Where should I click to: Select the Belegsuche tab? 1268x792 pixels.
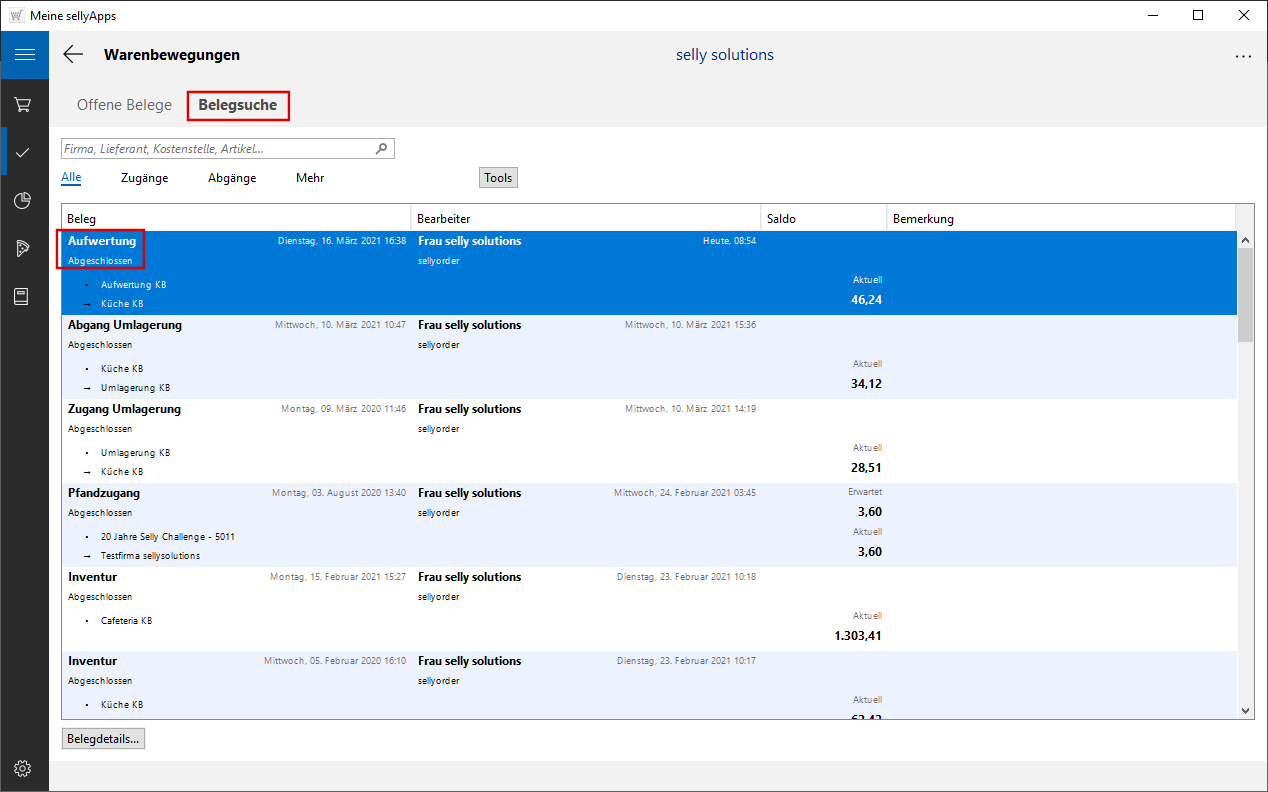238,105
